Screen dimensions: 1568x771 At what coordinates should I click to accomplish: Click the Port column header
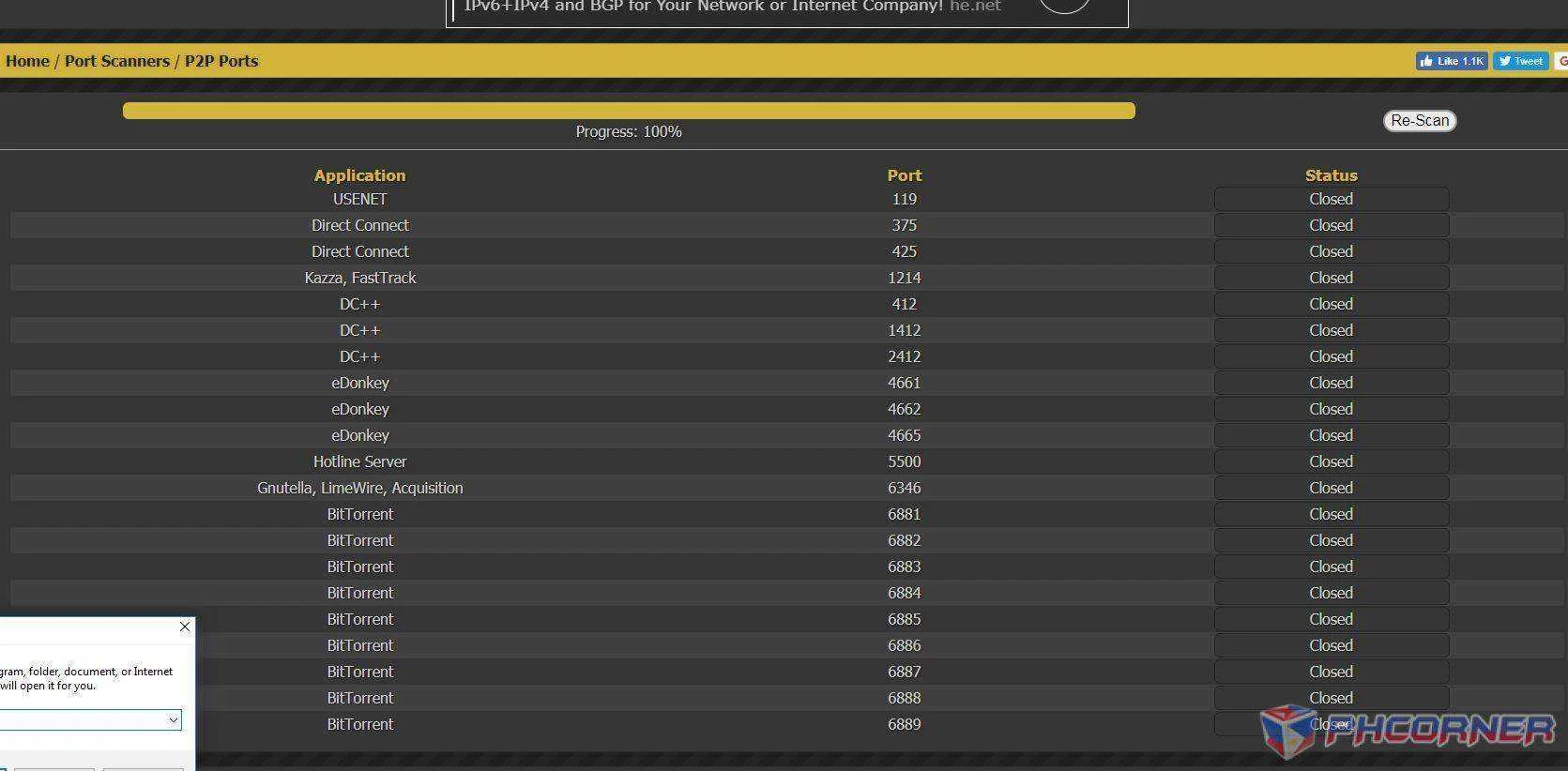click(x=905, y=175)
